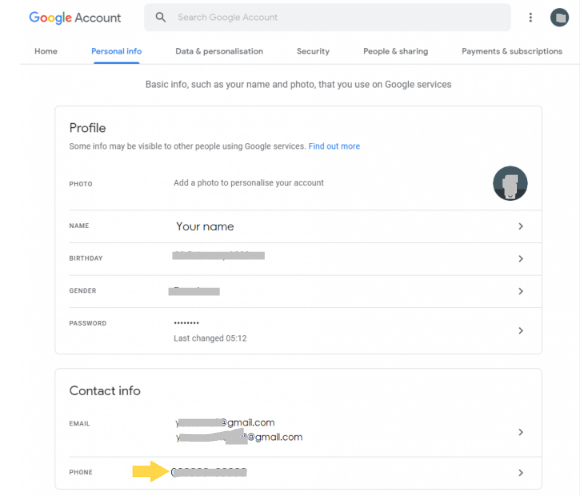The width and height of the screenshot is (582, 502).
Task: Click the PHOTO row label
Action: click(81, 184)
